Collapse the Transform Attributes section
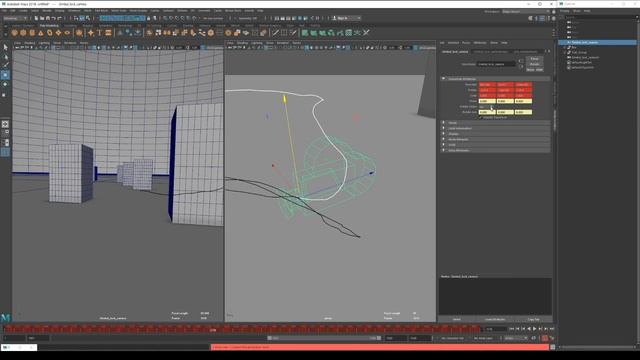Screen dimensions: 640x360 496,79
